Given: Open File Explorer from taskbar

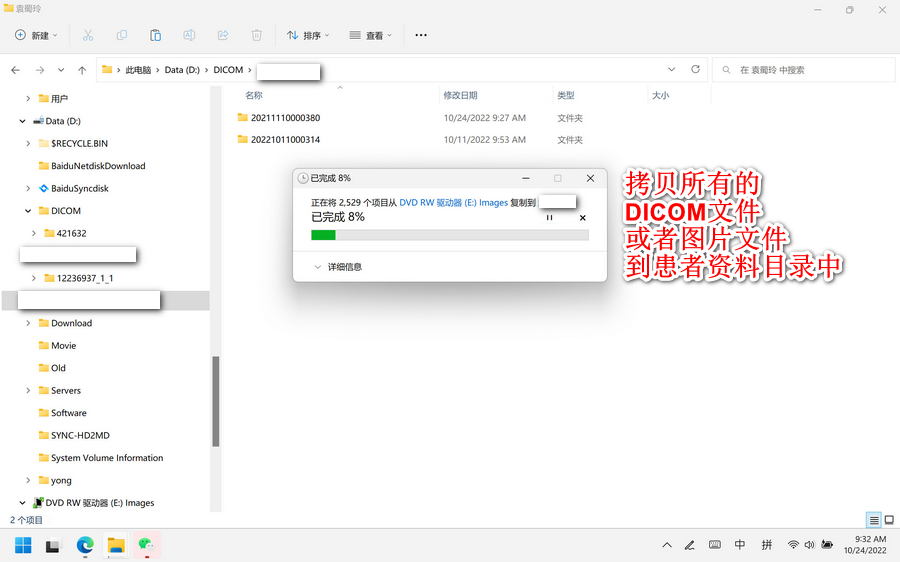Looking at the screenshot, I should click(116, 545).
